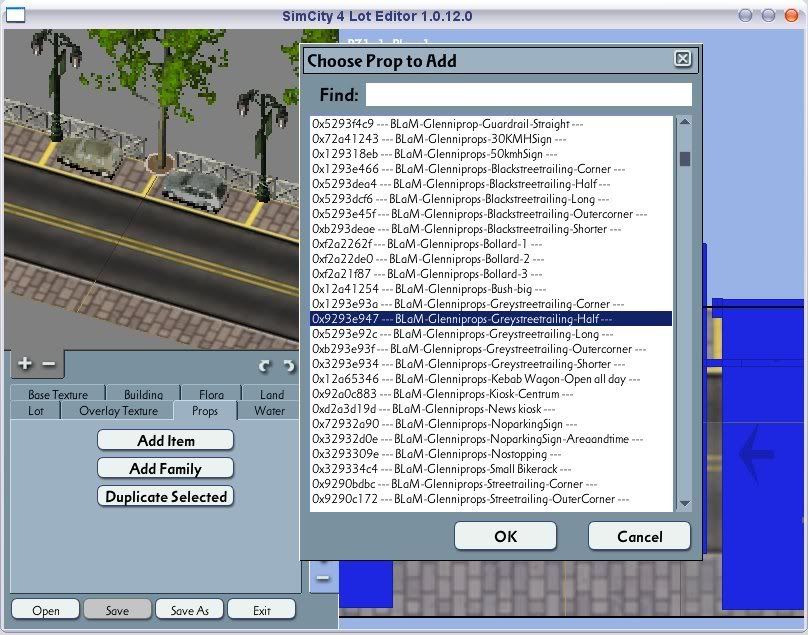Select News kiosk prop row
The image size is (808, 635).
492,409
